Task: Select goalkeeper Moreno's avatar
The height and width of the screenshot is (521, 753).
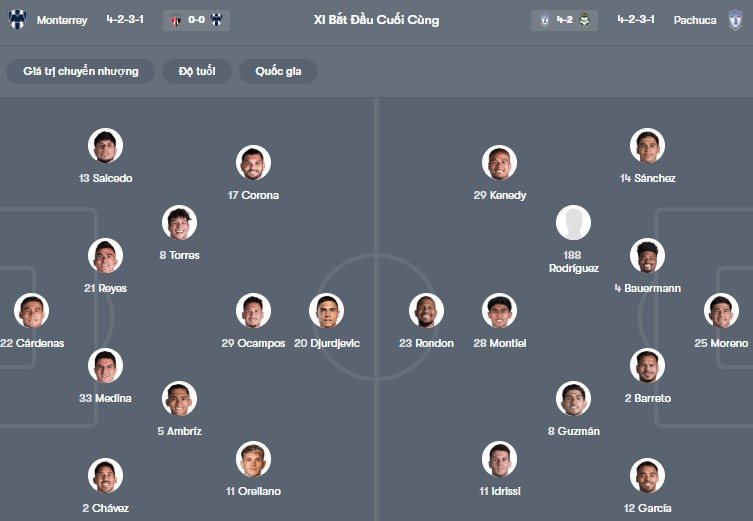Action: [720, 311]
